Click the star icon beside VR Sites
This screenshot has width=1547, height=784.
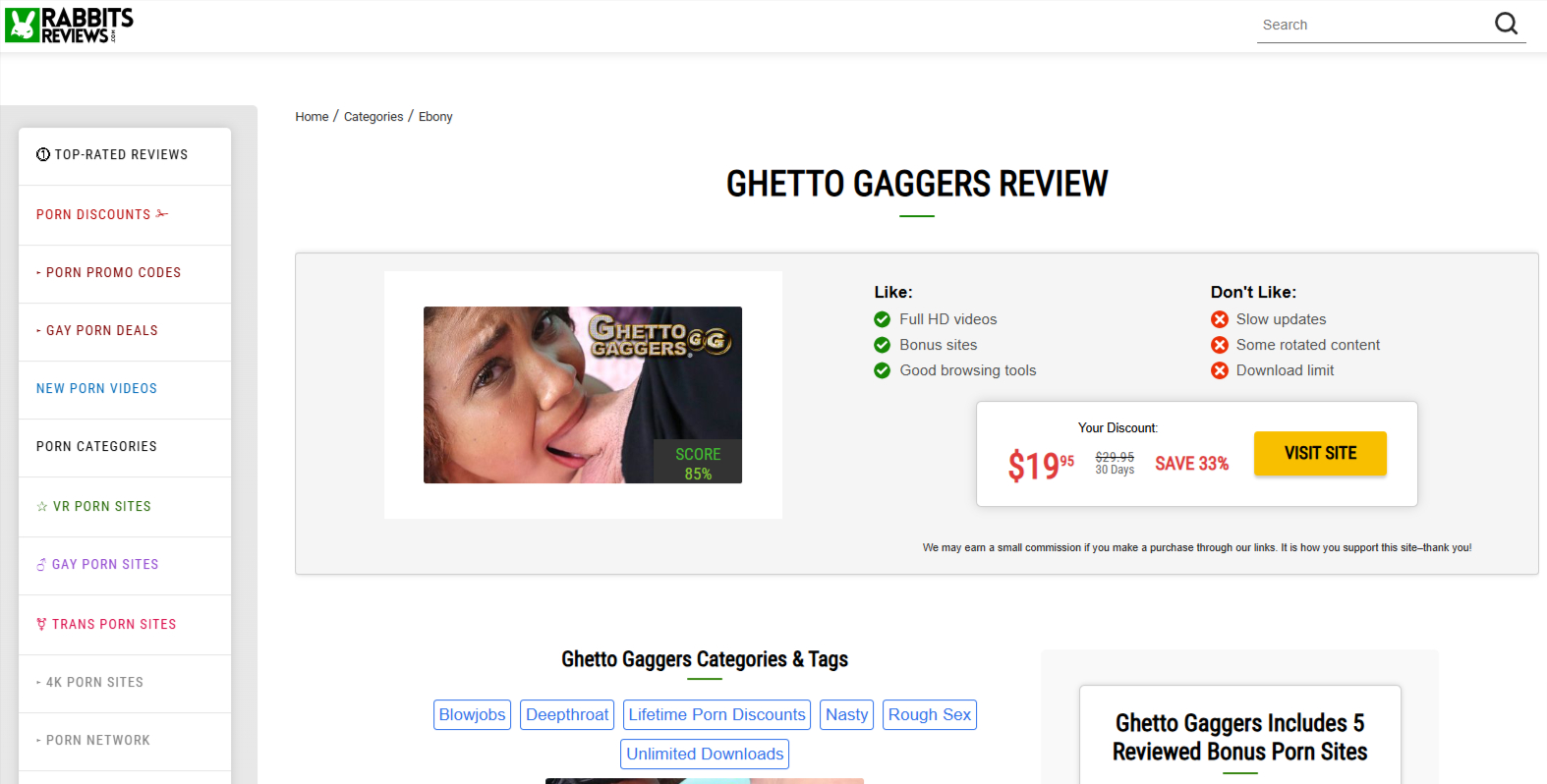click(x=42, y=507)
